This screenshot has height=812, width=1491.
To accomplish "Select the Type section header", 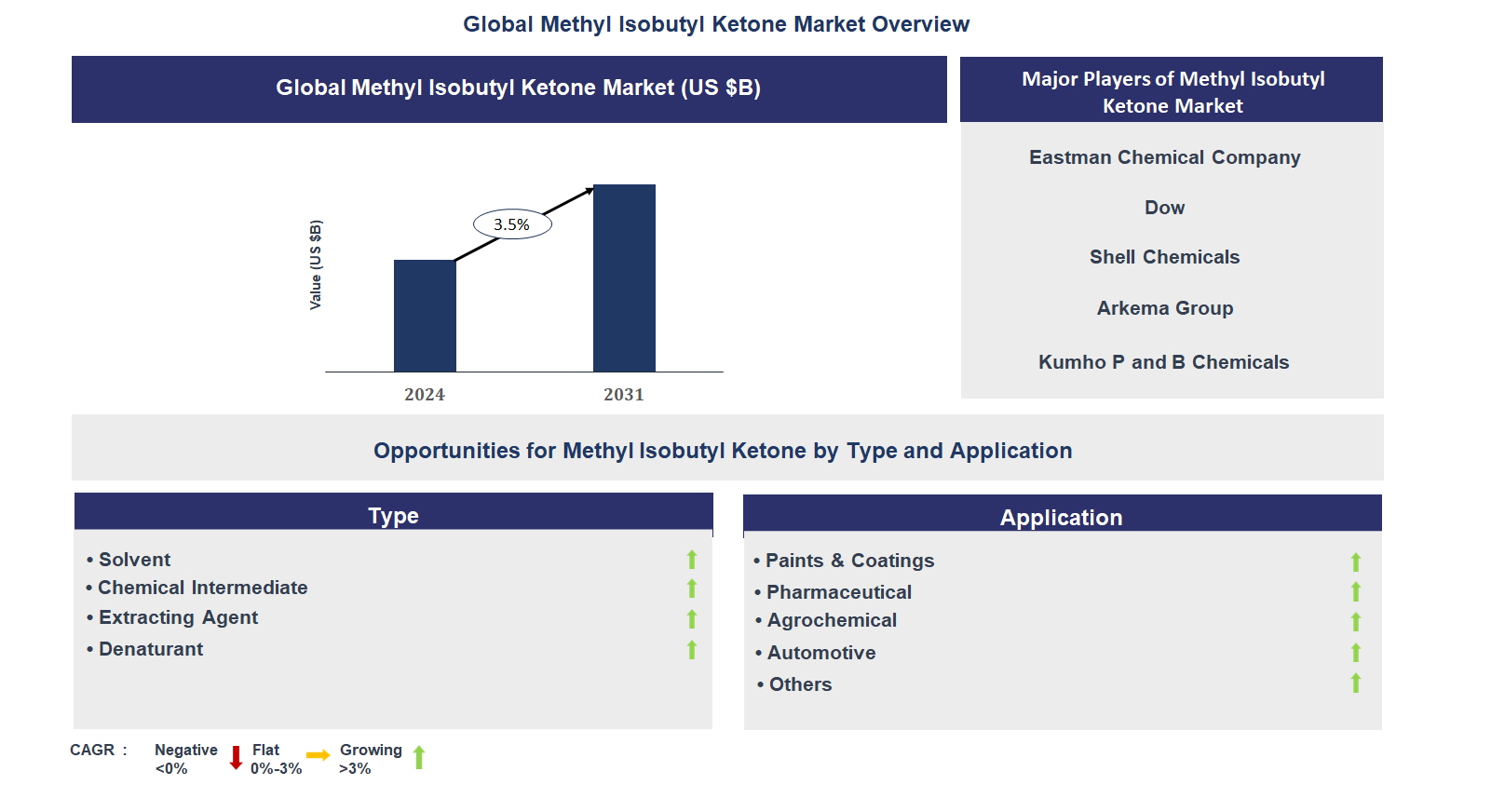I will (393, 514).
